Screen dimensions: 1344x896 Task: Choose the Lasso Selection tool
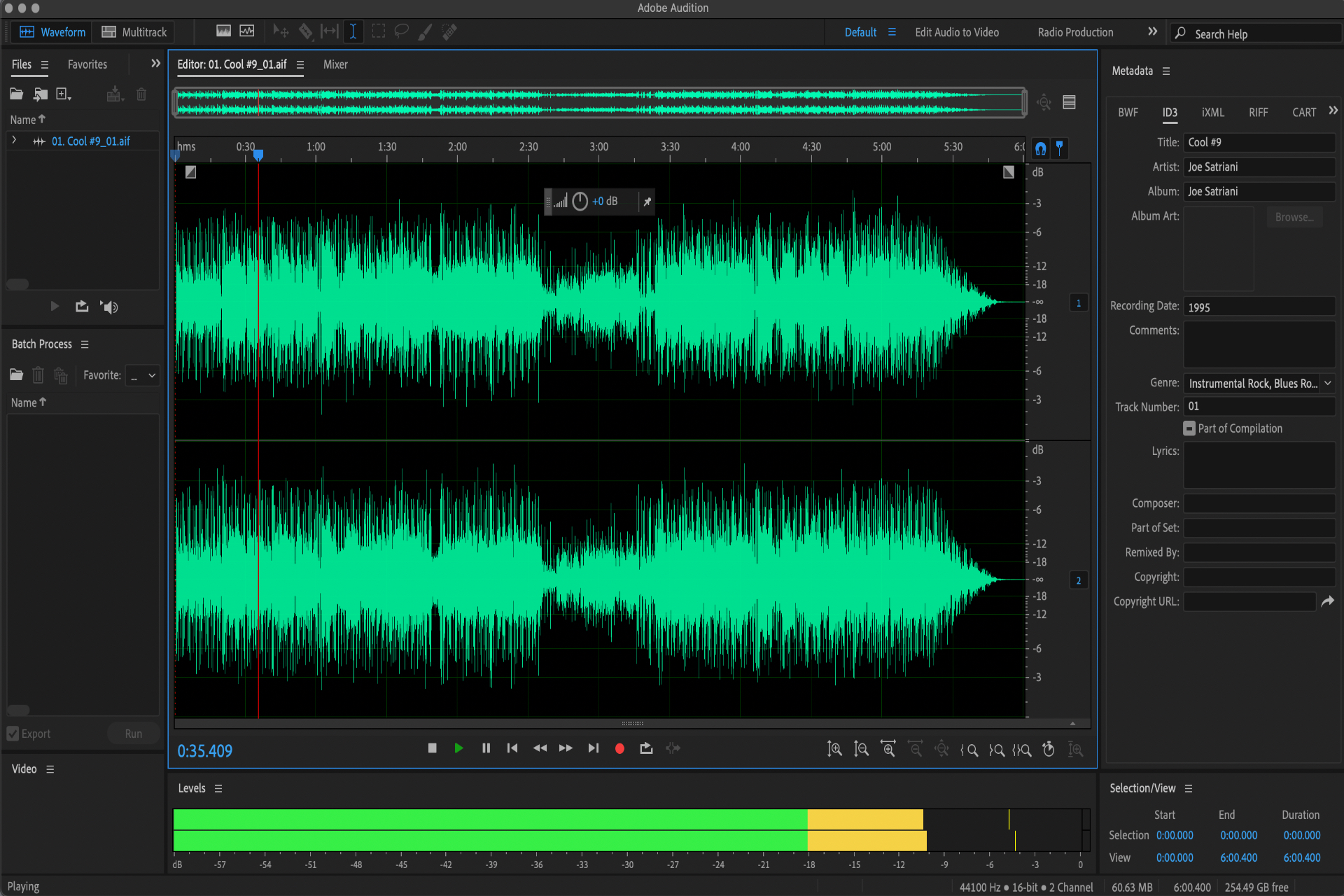401,31
